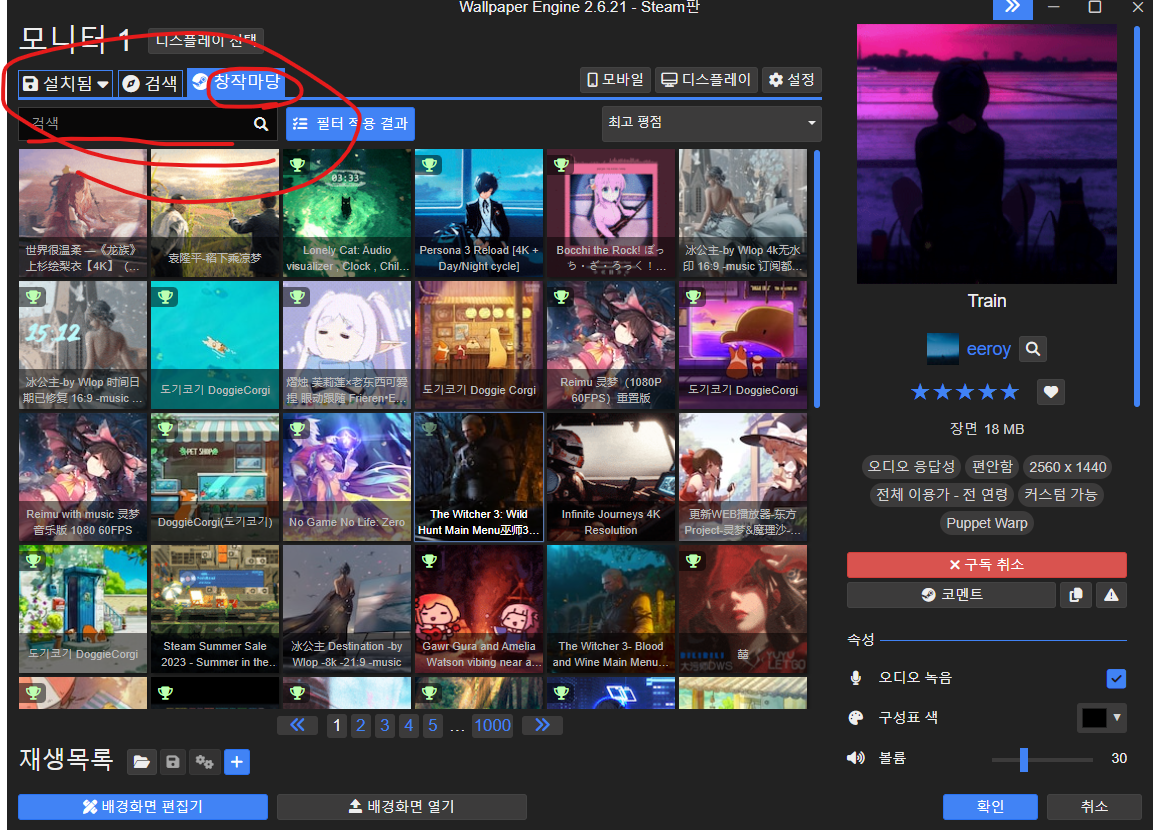Collapse side panel with top chevrons icon
This screenshot has height=830, width=1153.
tap(1013, 7)
